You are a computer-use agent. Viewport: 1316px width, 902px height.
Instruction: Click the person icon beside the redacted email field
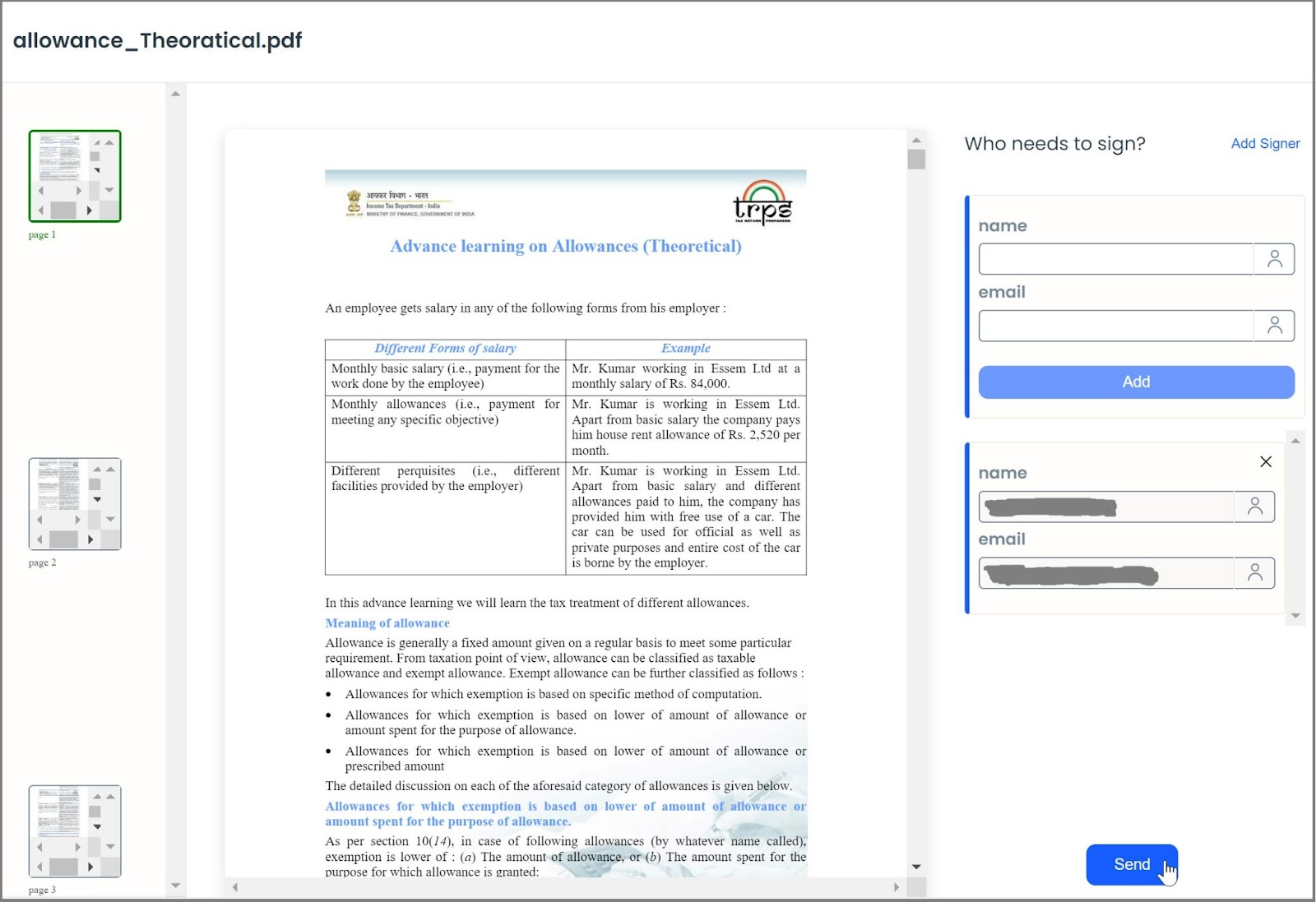click(x=1254, y=573)
